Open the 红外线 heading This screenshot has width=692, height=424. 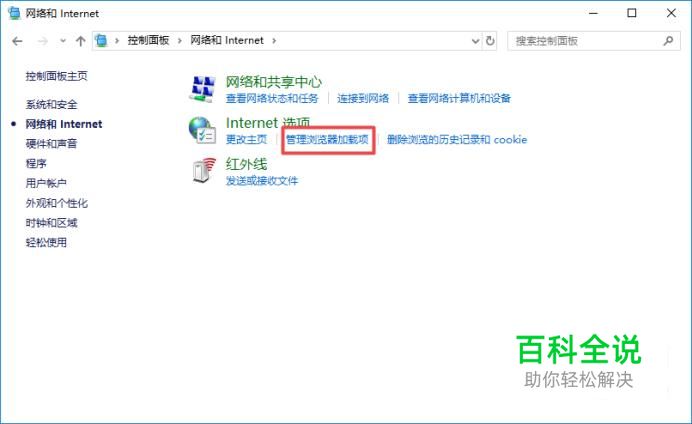coord(246,164)
